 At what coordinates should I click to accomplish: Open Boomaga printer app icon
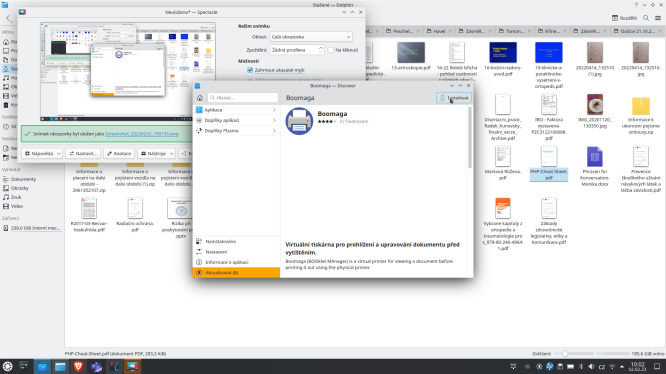[299, 121]
